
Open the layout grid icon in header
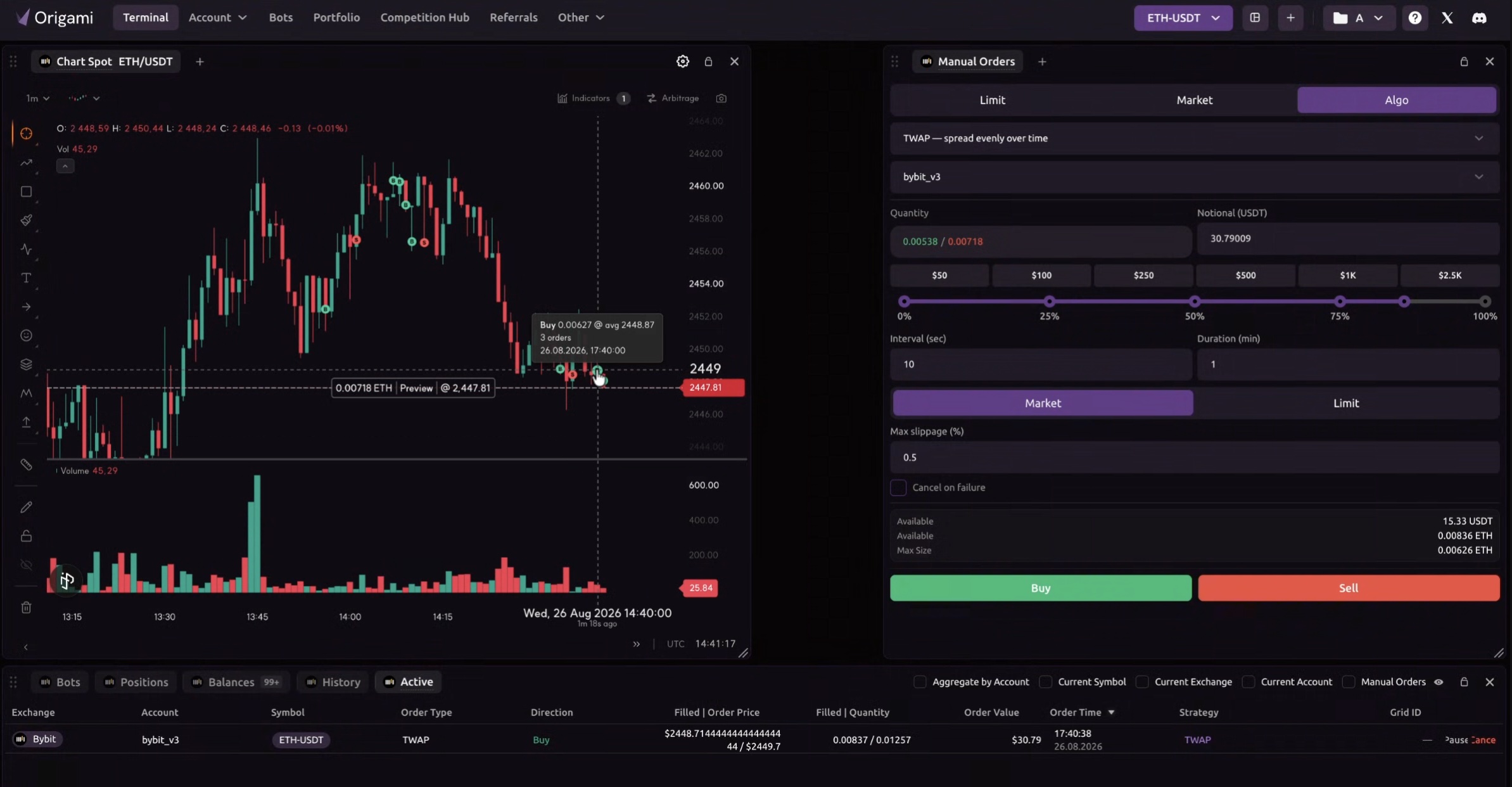(x=1255, y=18)
